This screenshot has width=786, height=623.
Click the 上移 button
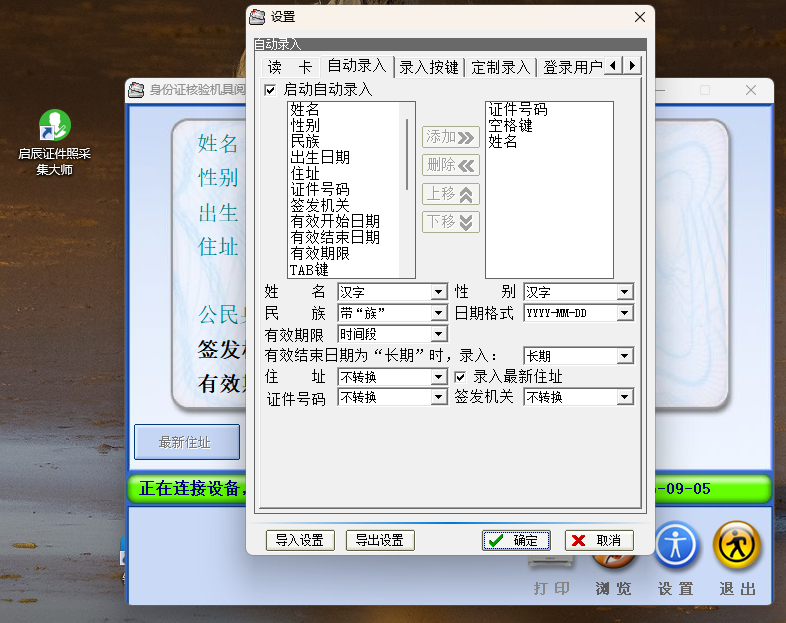pos(451,194)
